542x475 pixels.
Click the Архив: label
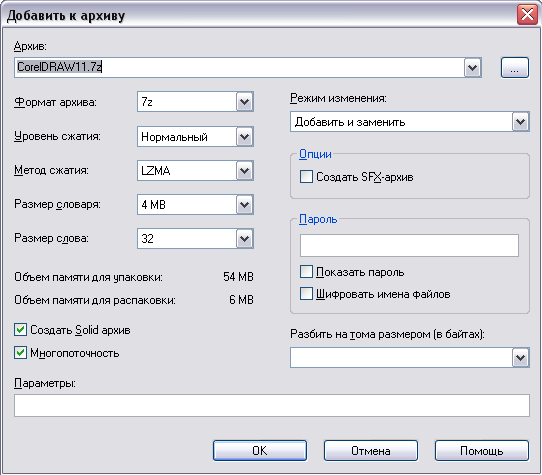(30, 46)
